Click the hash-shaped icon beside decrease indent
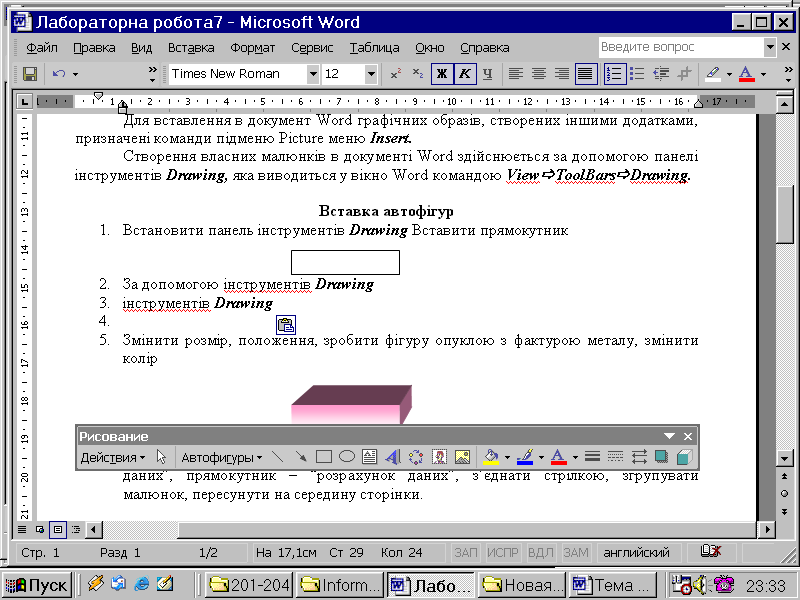800x600 pixels. (684, 74)
